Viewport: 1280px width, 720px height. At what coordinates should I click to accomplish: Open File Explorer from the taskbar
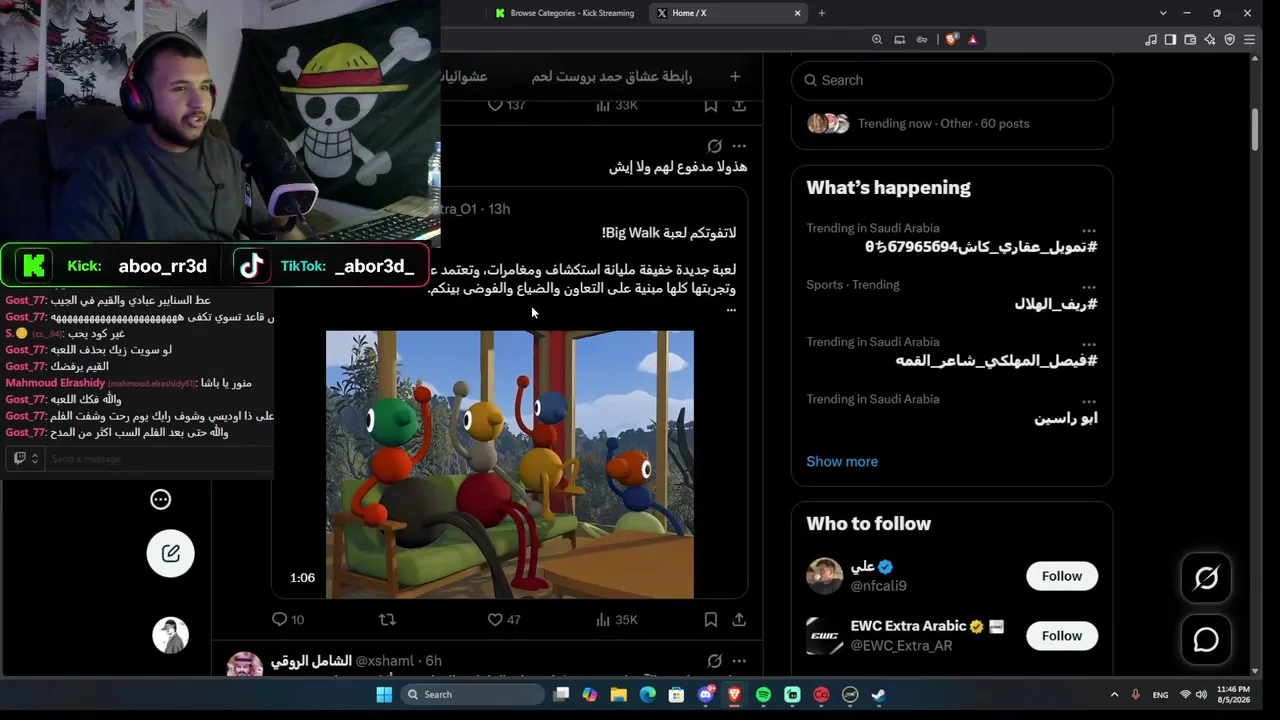click(x=618, y=695)
